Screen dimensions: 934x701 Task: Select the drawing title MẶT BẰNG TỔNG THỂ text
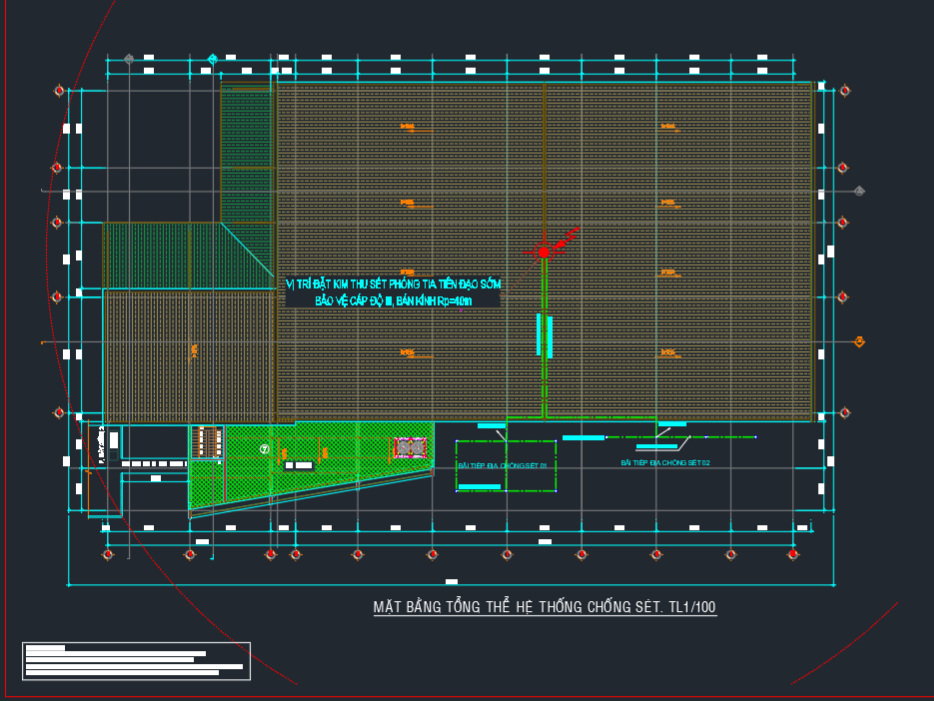(x=544, y=607)
